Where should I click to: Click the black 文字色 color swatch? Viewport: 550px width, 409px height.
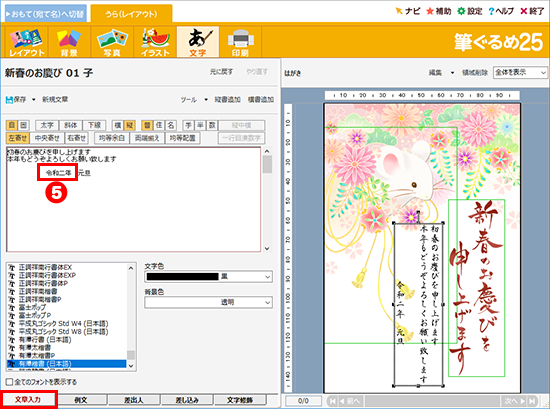[x=182, y=277]
